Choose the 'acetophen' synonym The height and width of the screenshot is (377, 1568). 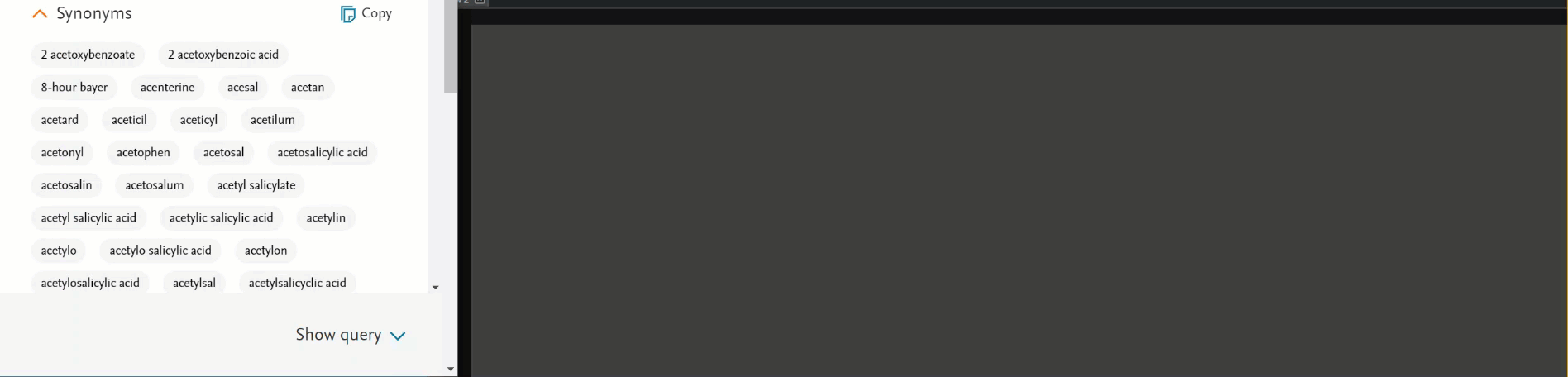(143, 152)
